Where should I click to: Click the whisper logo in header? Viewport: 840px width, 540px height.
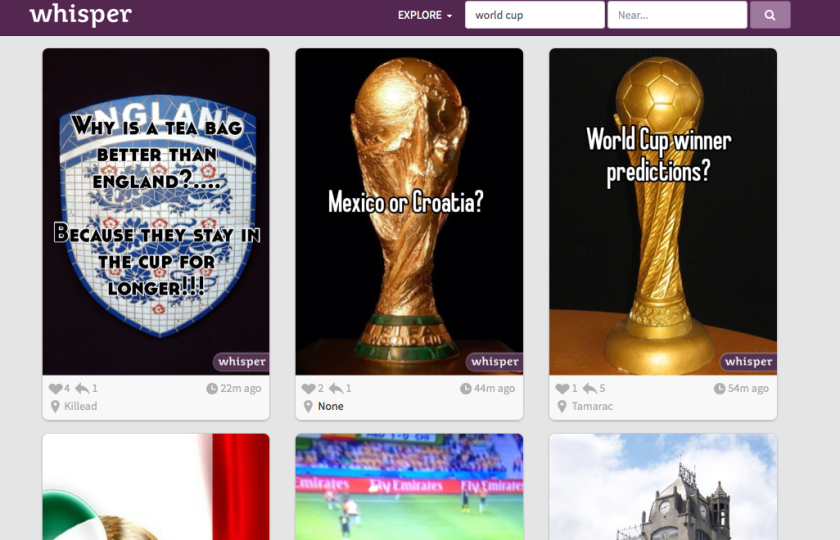tap(80, 14)
